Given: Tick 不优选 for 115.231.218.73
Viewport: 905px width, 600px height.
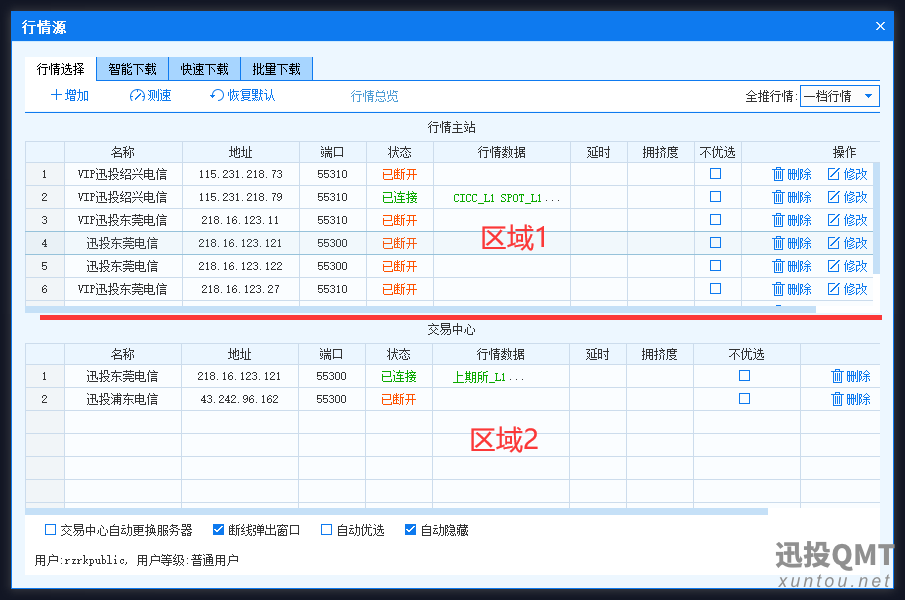Looking at the screenshot, I should pos(716,174).
